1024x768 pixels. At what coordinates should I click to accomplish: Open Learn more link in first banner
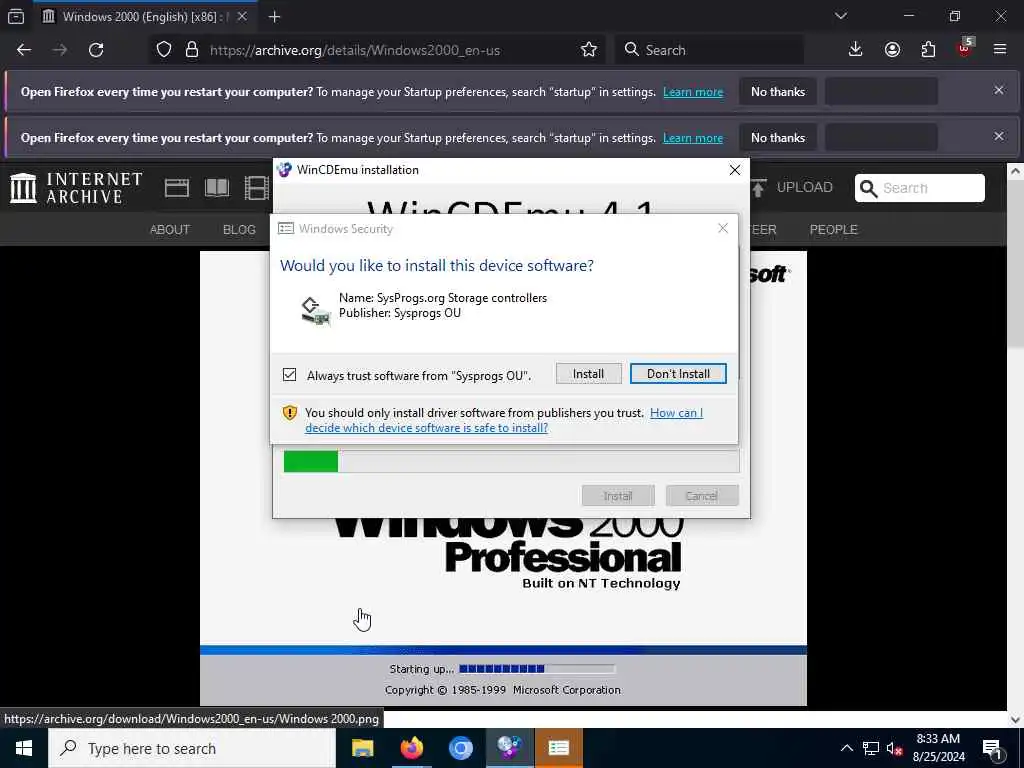(693, 92)
